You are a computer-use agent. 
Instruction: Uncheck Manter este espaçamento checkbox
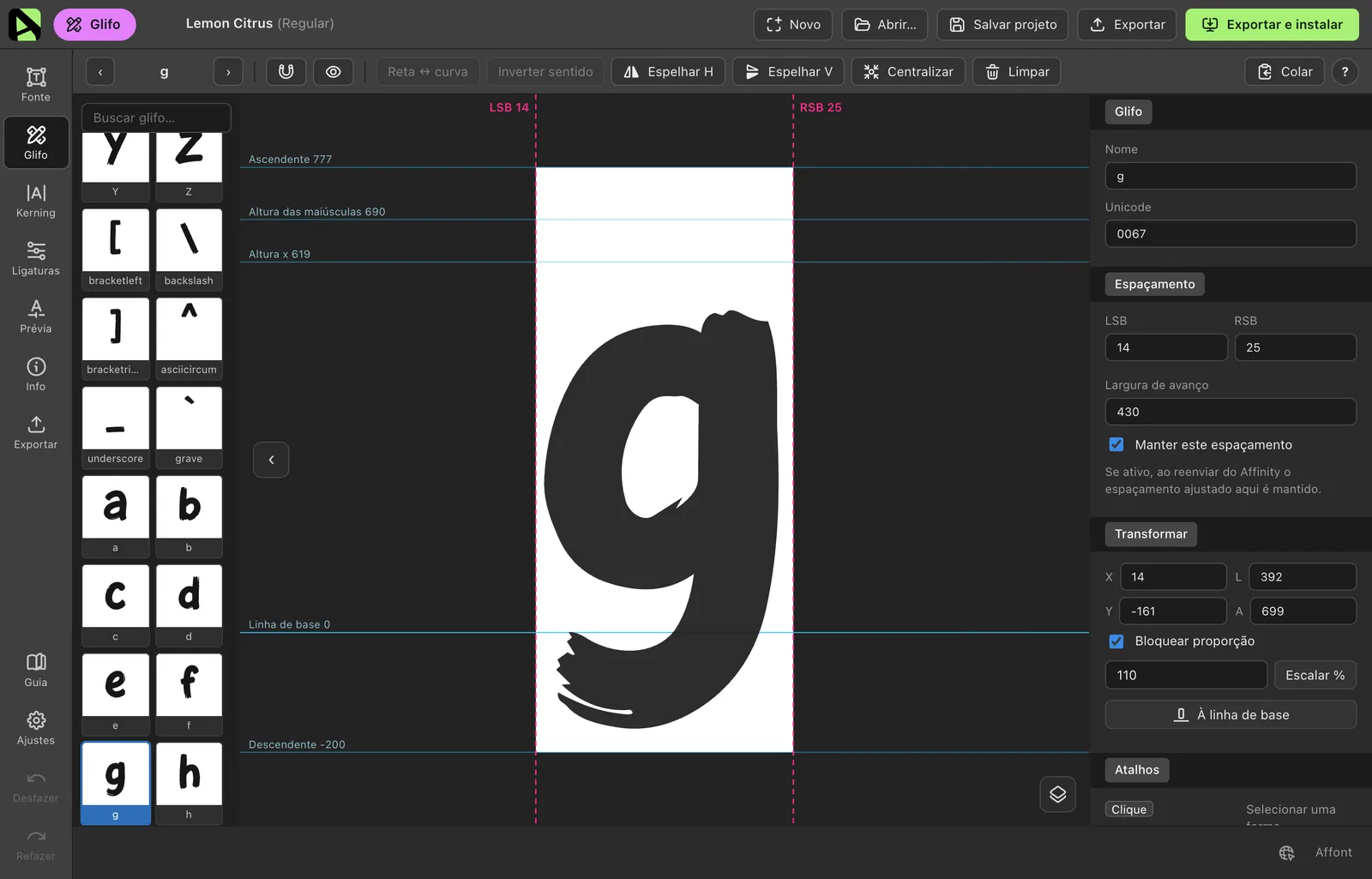tap(1116, 444)
